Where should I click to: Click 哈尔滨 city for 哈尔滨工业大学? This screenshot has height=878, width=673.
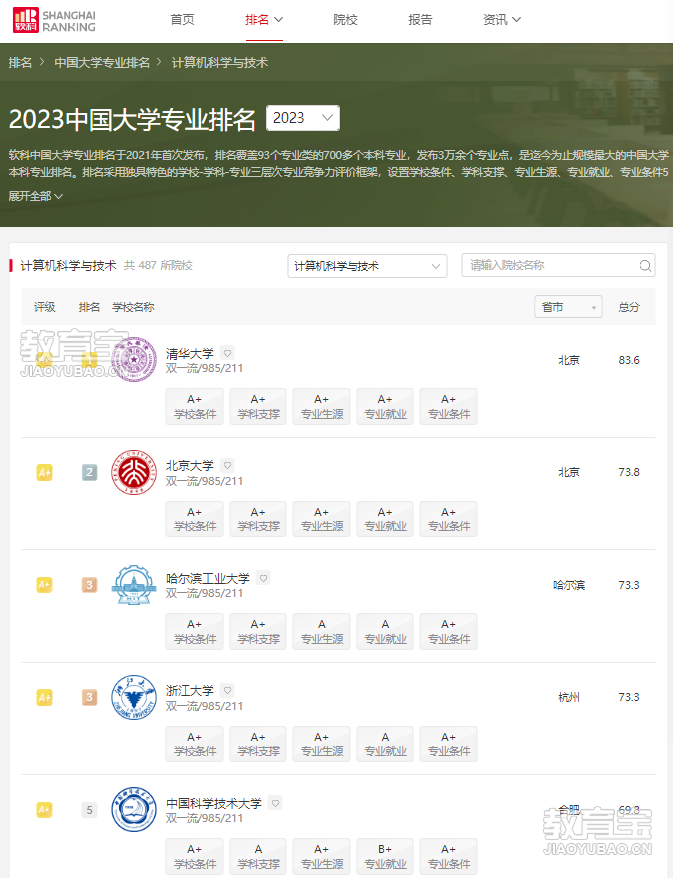(569, 585)
